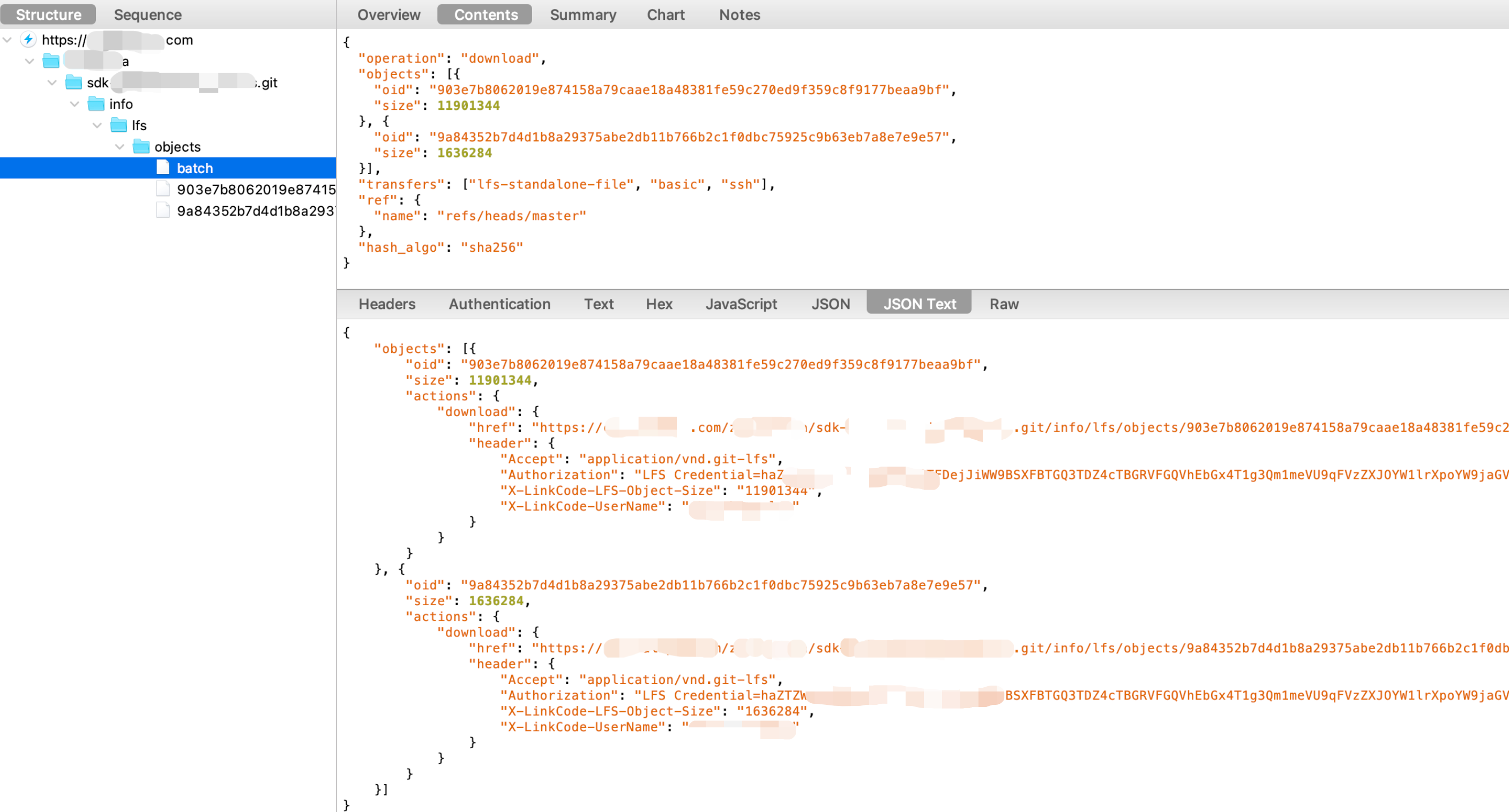This screenshot has width=1509, height=812.
Task: Click the batch file icon
Action: pyautogui.click(x=163, y=168)
